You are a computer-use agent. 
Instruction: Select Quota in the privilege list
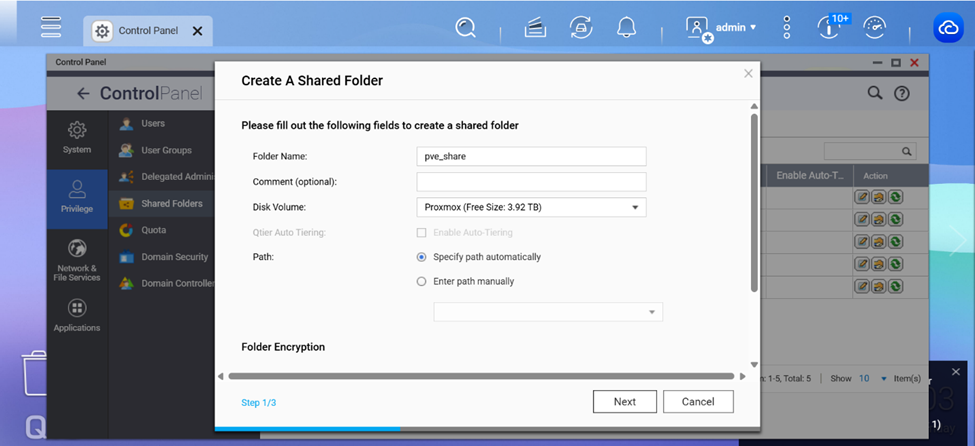point(153,230)
